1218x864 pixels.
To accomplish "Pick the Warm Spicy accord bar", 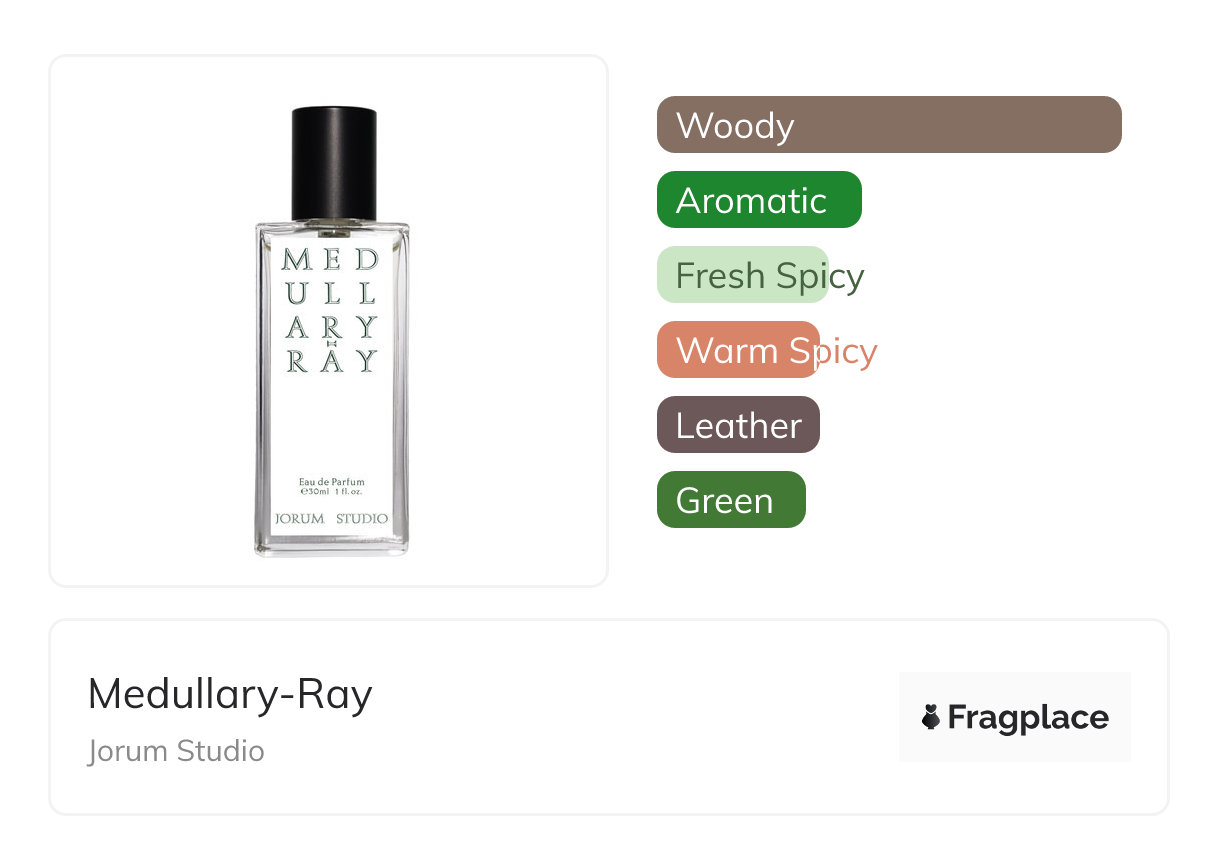I will tap(738, 350).
